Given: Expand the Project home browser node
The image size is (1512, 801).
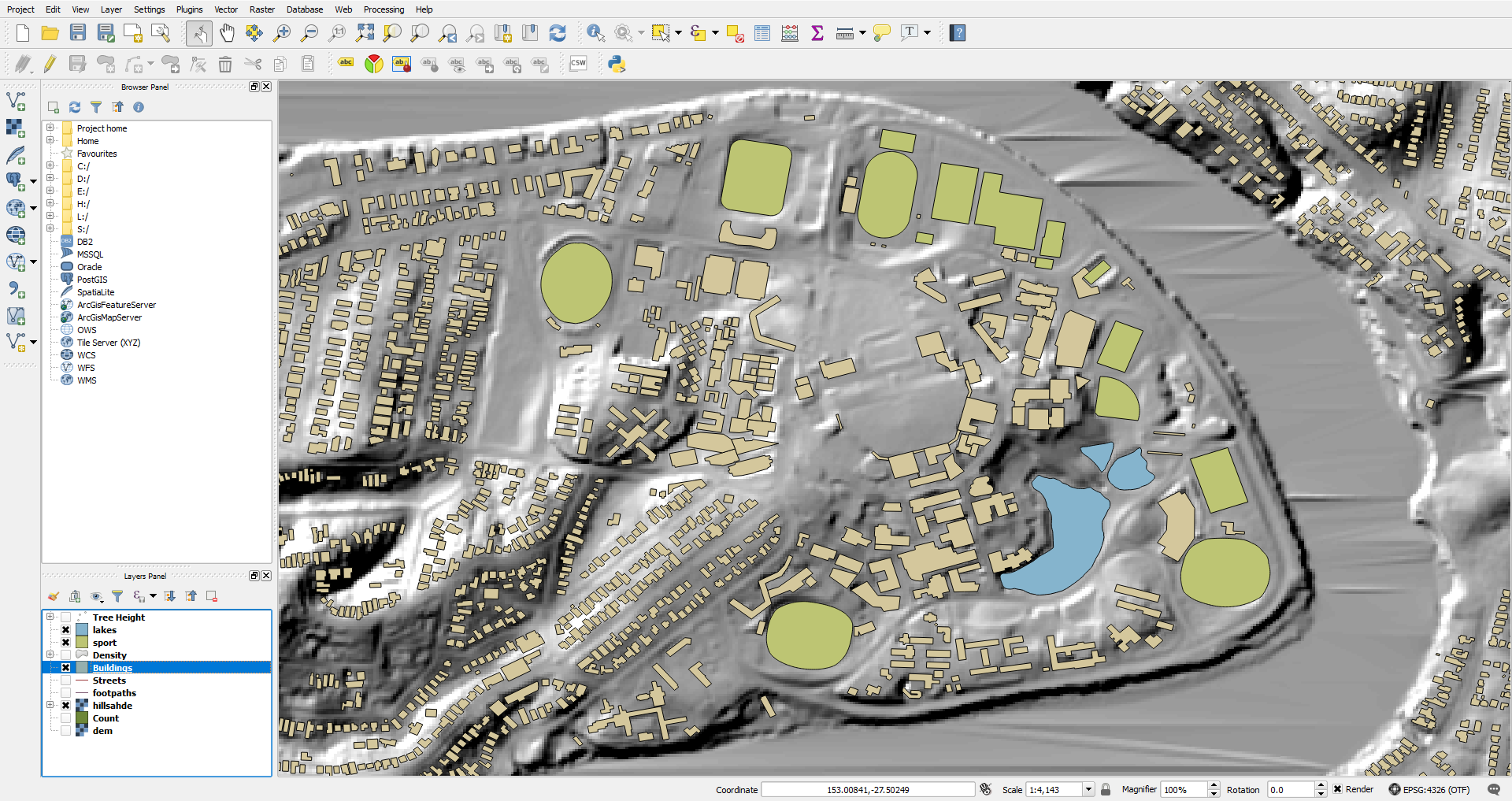Looking at the screenshot, I should tap(50, 128).
